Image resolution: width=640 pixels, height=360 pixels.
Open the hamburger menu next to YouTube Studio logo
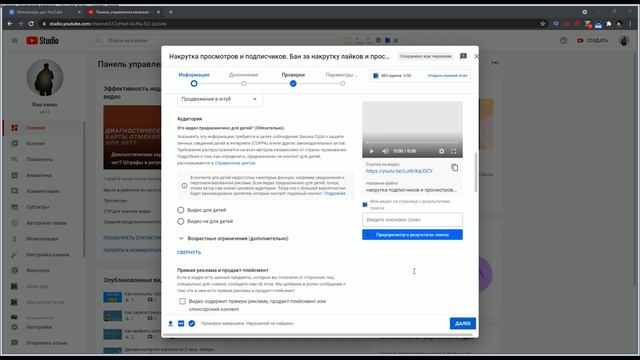(14, 40)
